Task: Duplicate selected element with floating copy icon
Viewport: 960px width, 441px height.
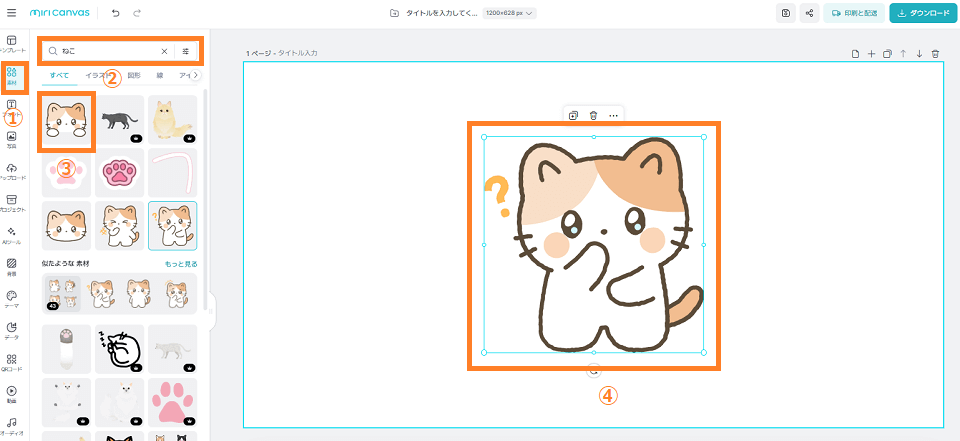Action: [574, 116]
